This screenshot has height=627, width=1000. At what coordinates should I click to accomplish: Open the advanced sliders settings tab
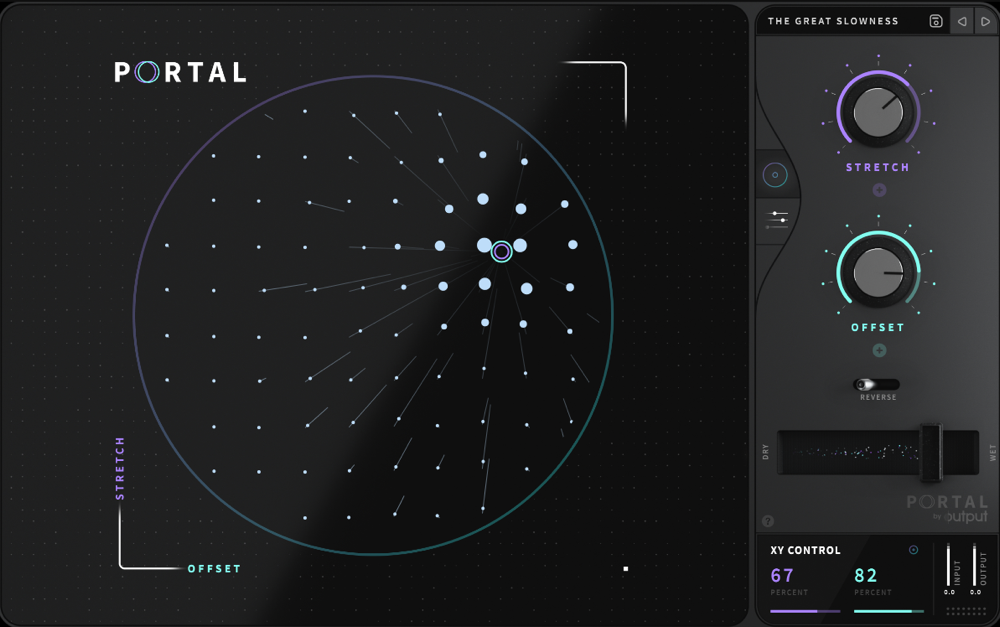777,217
